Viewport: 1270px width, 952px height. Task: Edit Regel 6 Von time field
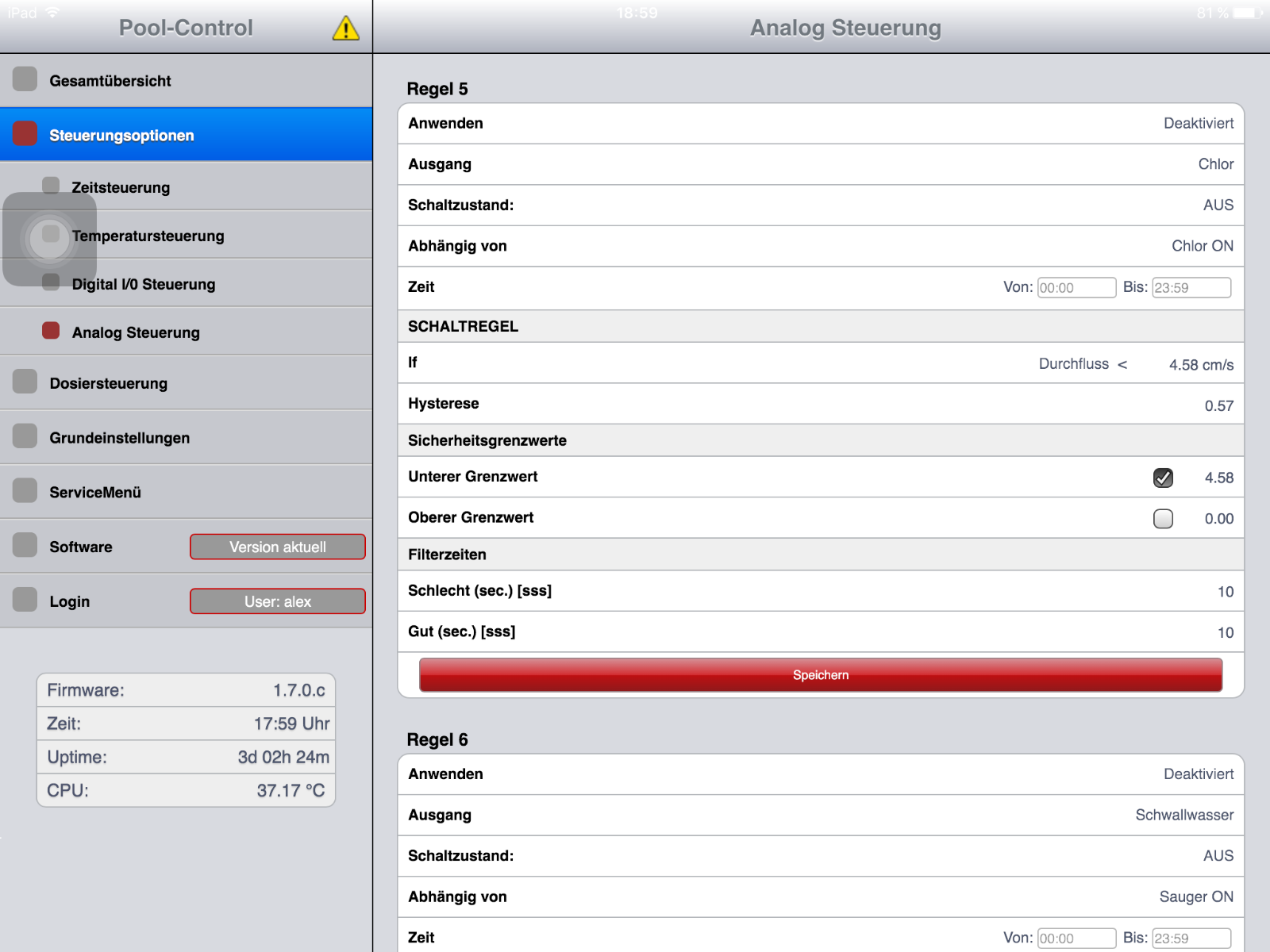[1076, 938]
